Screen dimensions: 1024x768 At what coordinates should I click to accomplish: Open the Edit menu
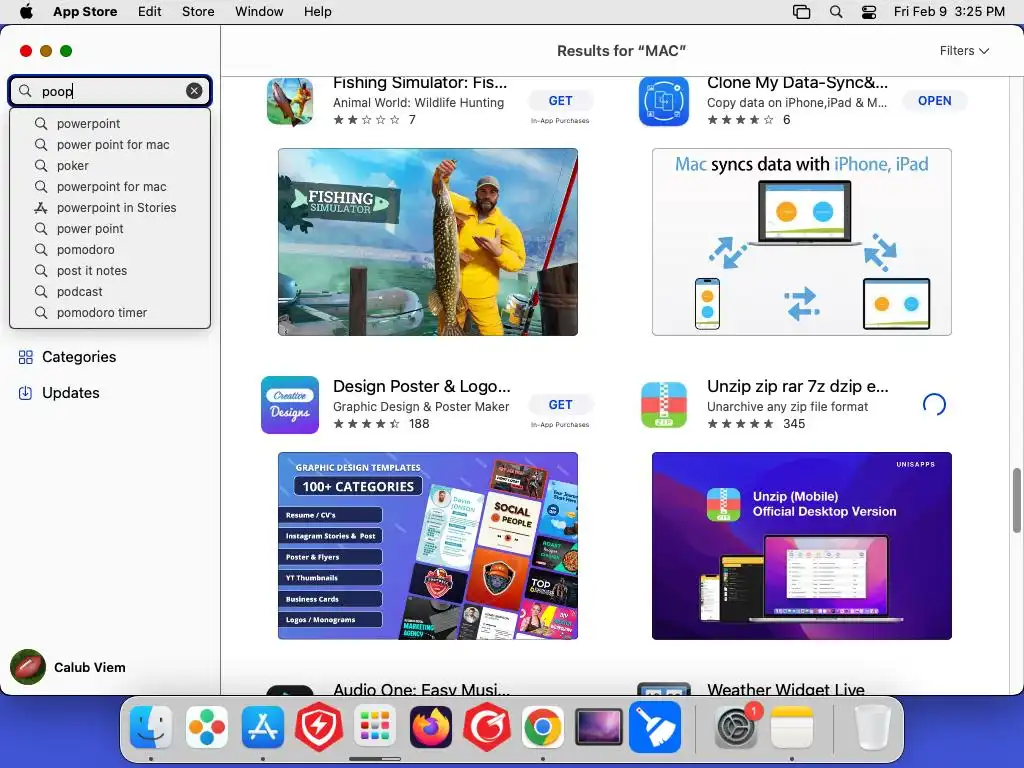[150, 12]
